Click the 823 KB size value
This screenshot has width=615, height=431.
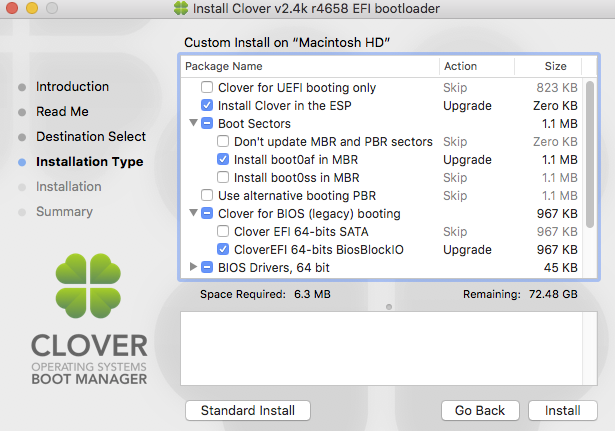coord(557,87)
